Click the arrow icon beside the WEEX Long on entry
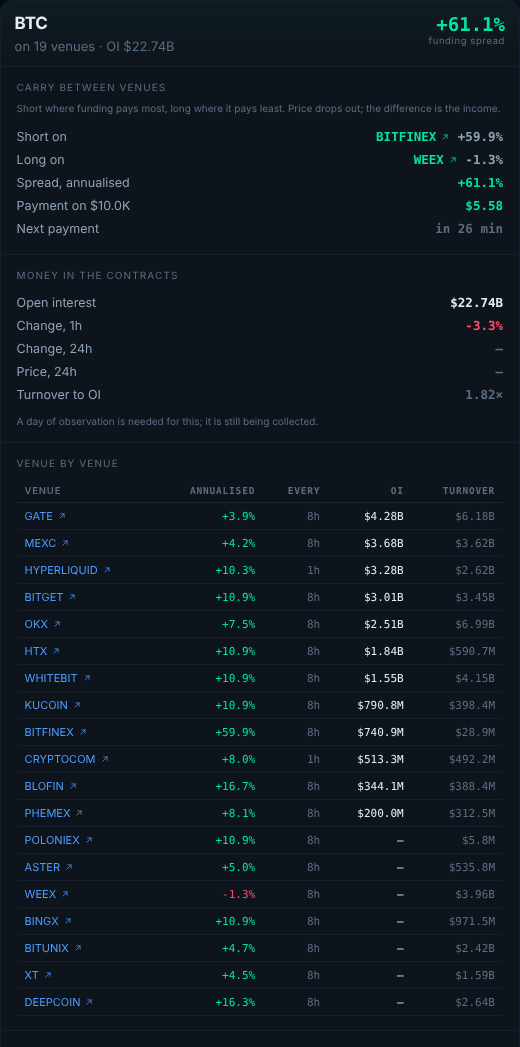The height and width of the screenshot is (1047, 520). click(x=453, y=160)
